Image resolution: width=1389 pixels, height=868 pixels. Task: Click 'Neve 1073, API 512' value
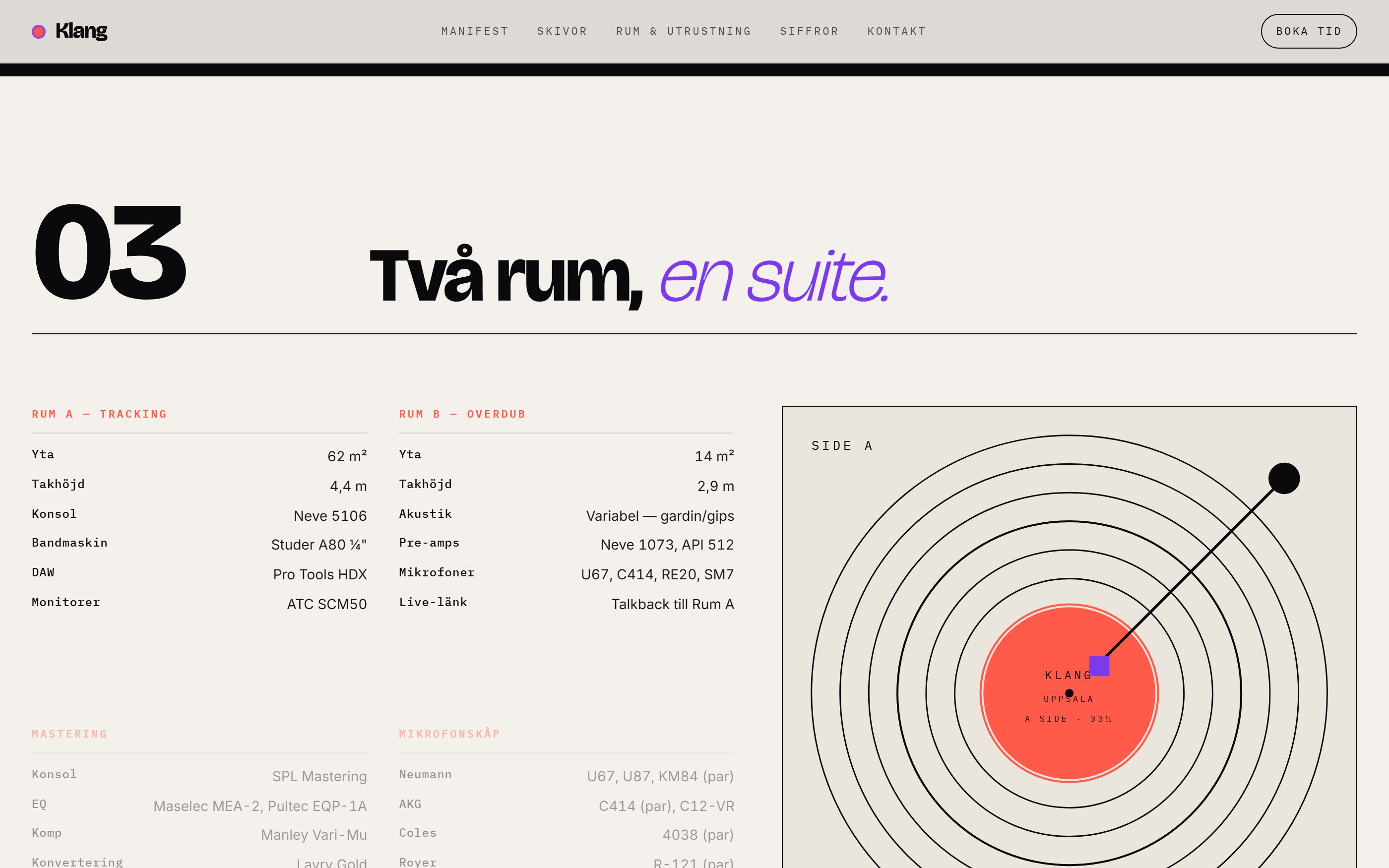pyautogui.click(x=667, y=544)
